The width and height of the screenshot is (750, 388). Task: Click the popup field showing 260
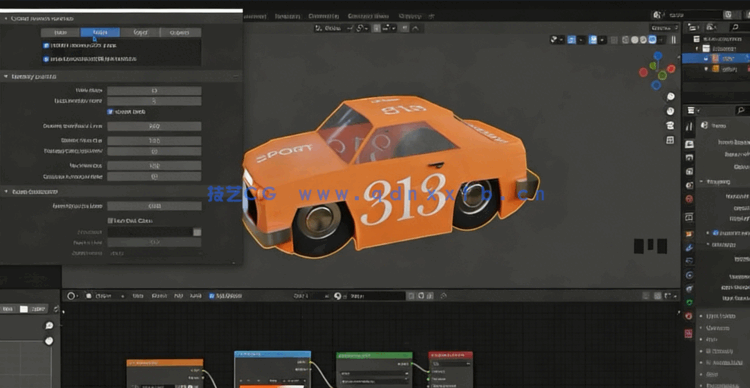point(154,126)
